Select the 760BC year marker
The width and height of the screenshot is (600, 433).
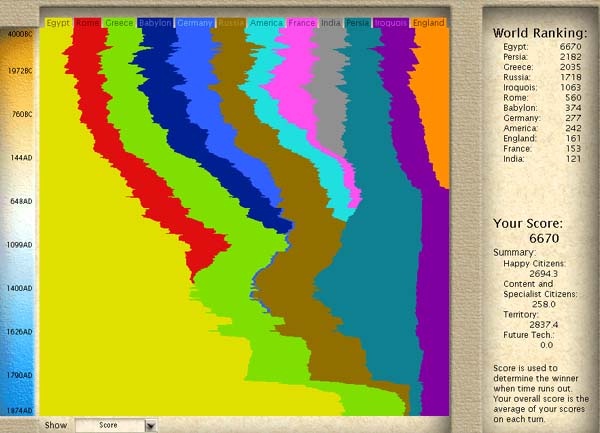pos(20,115)
